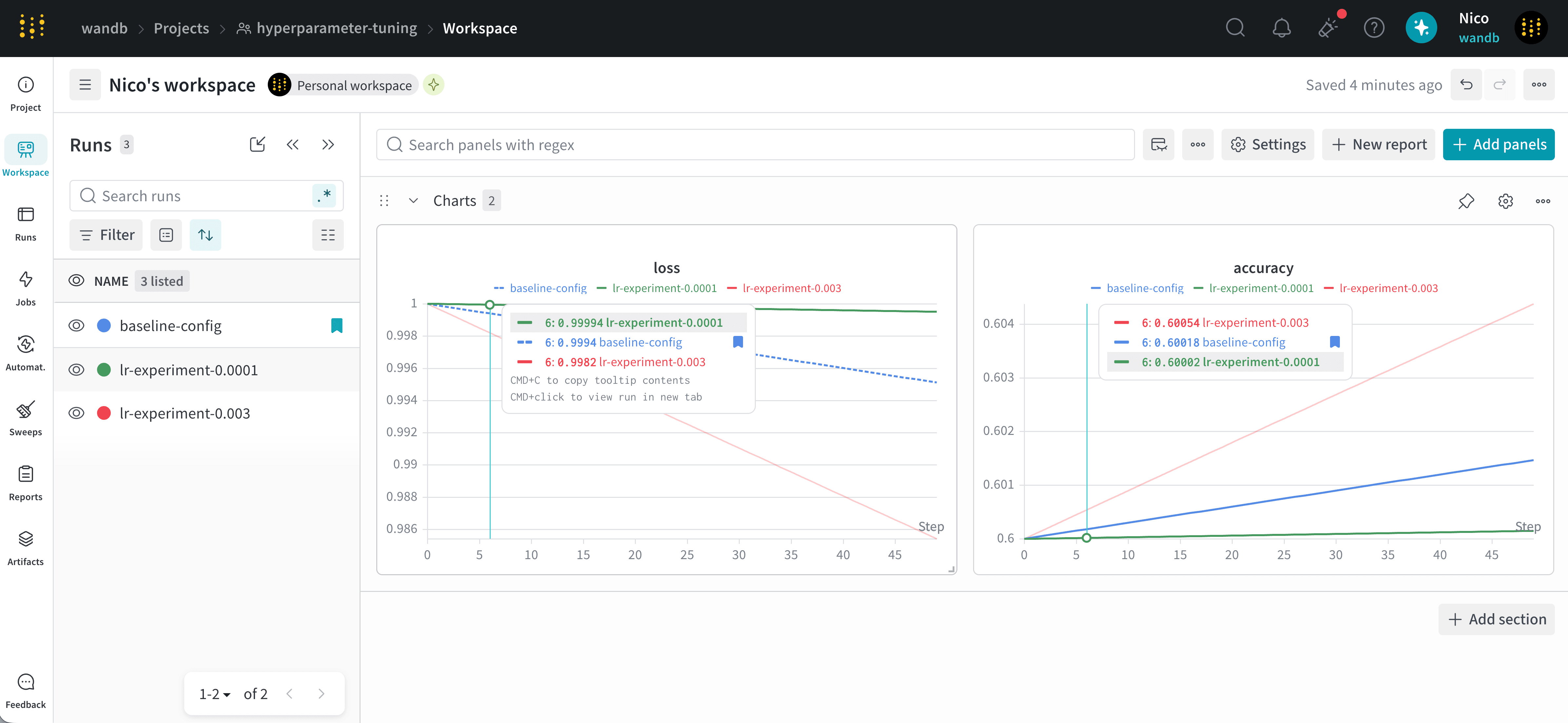Open Sweeps in the sidebar
Viewport: 1568px width, 723px height.
(x=26, y=418)
